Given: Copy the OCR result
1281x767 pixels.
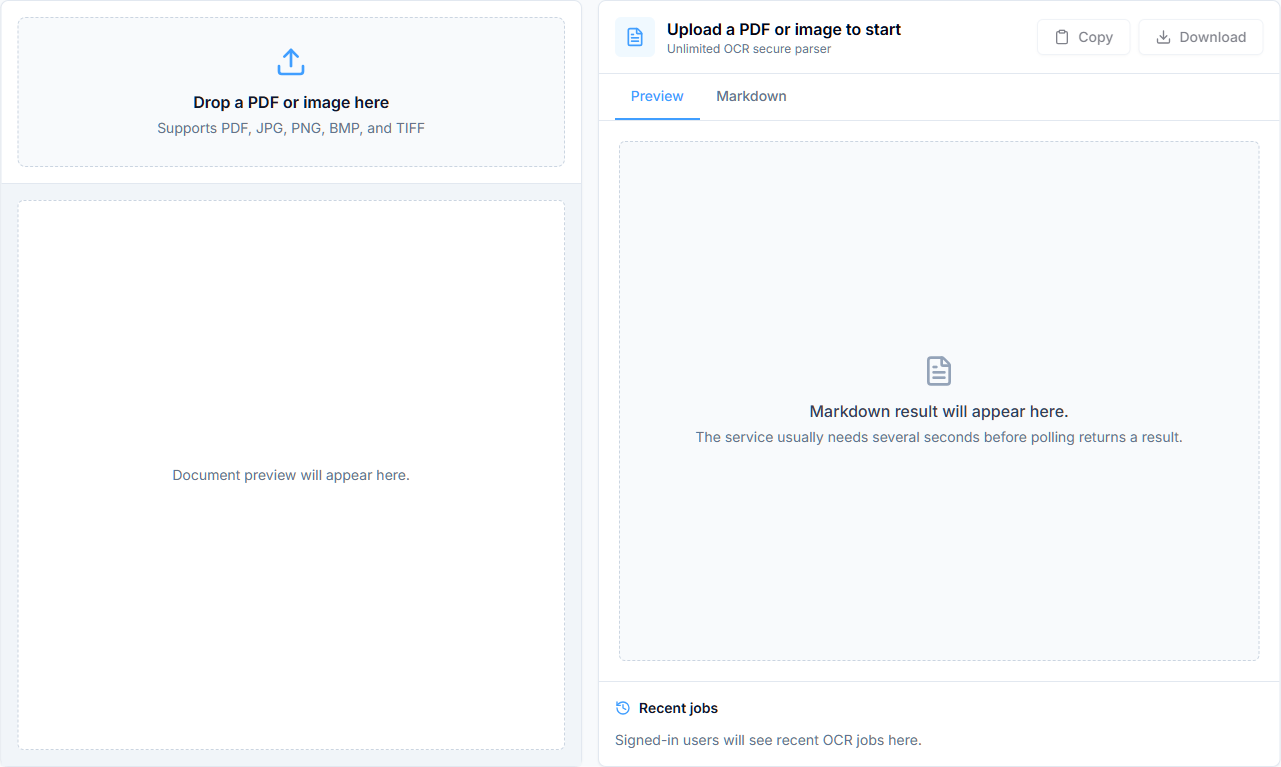Looking at the screenshot, I should click(1083, 37).
